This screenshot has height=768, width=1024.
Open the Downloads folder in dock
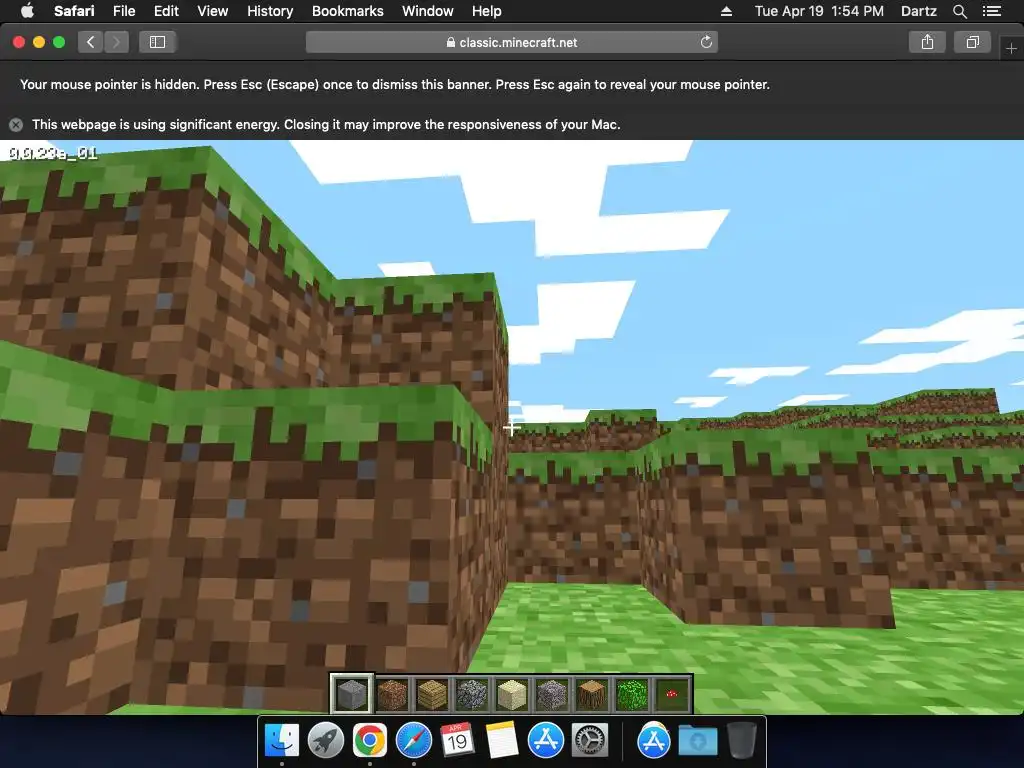[x=697, y=741]
